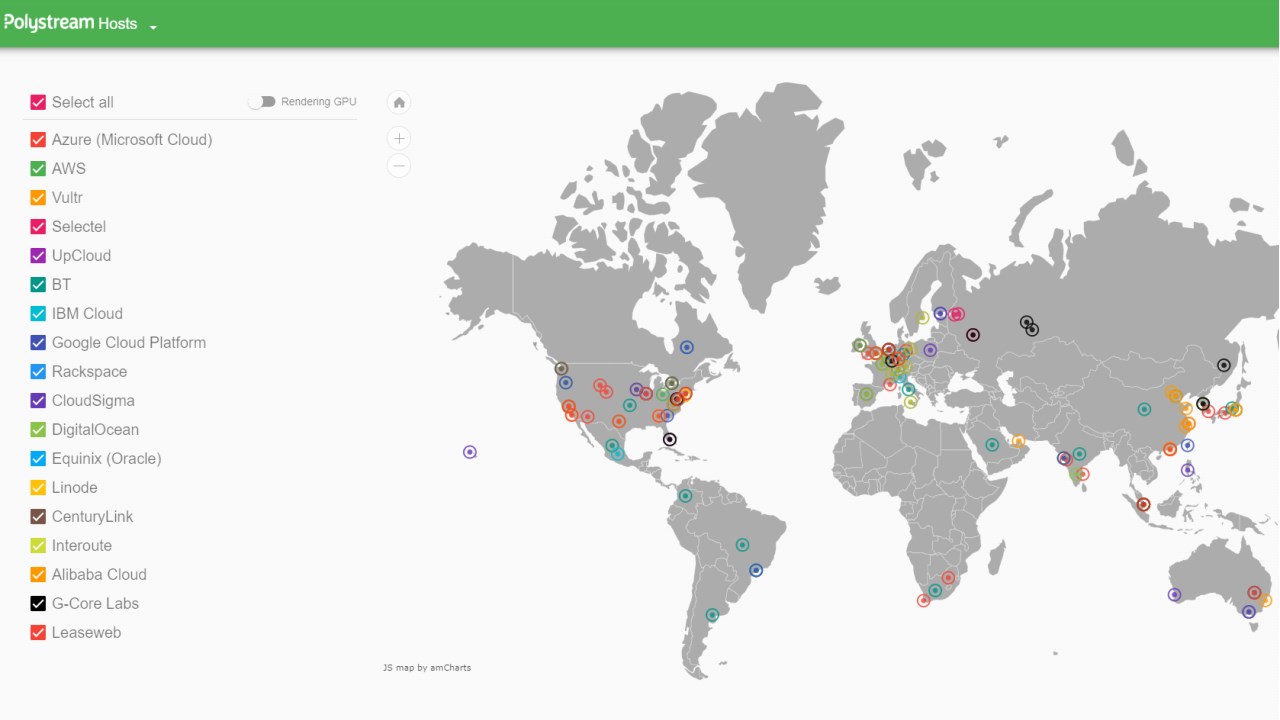Select the pink marker near St. Petersburg
The image size is (1280, 720).
coord(956,314)
